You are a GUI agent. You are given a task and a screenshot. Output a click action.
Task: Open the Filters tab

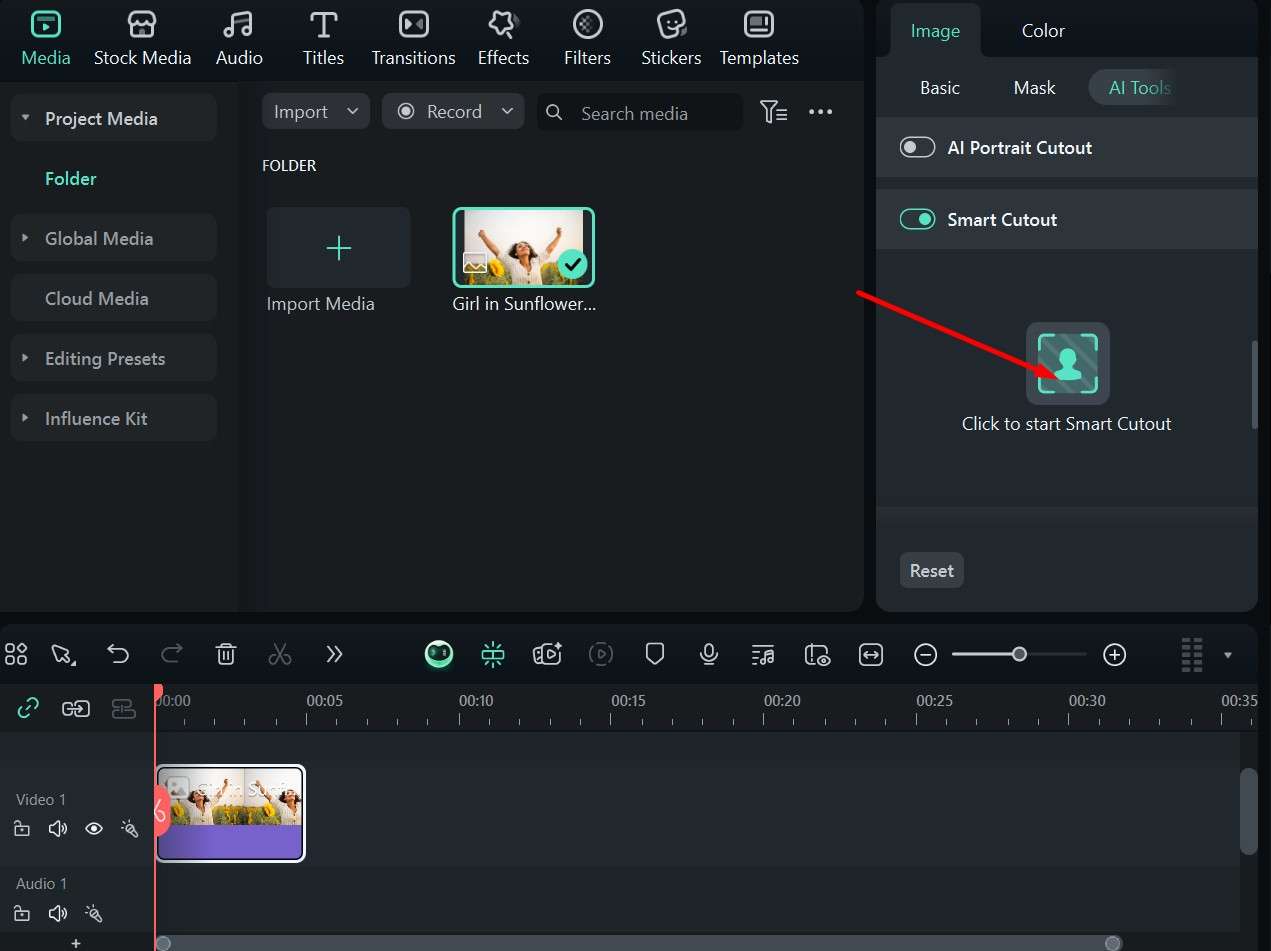pos(587,39)
